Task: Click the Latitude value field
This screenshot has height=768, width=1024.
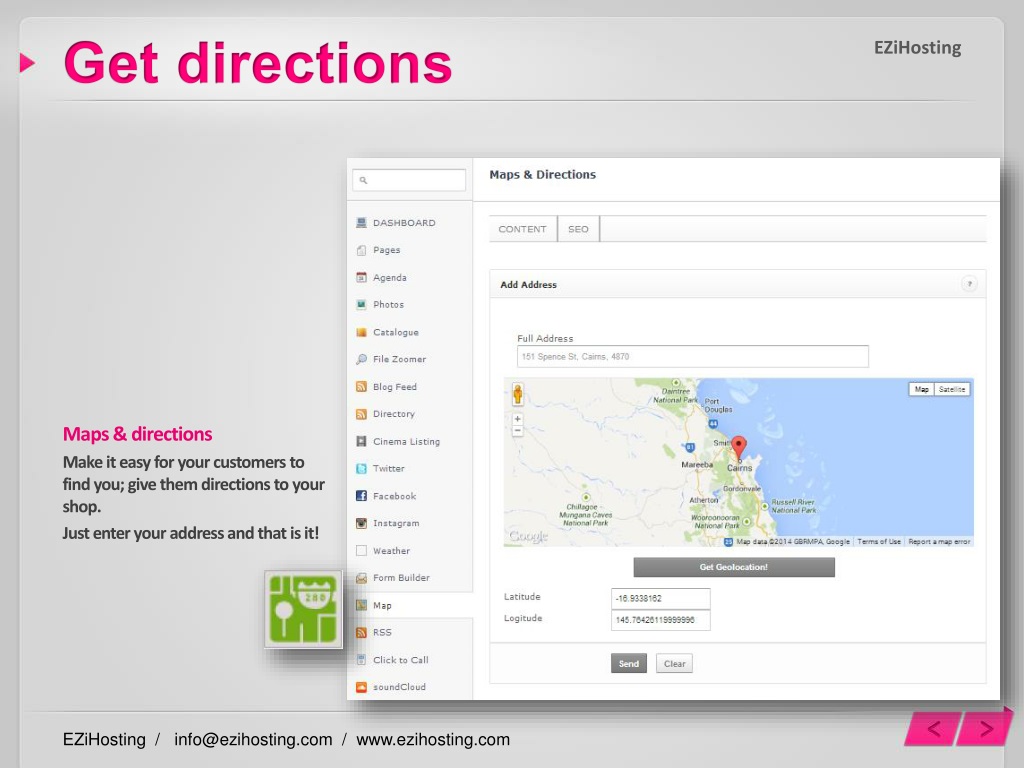Action: (x=660, y=598)
